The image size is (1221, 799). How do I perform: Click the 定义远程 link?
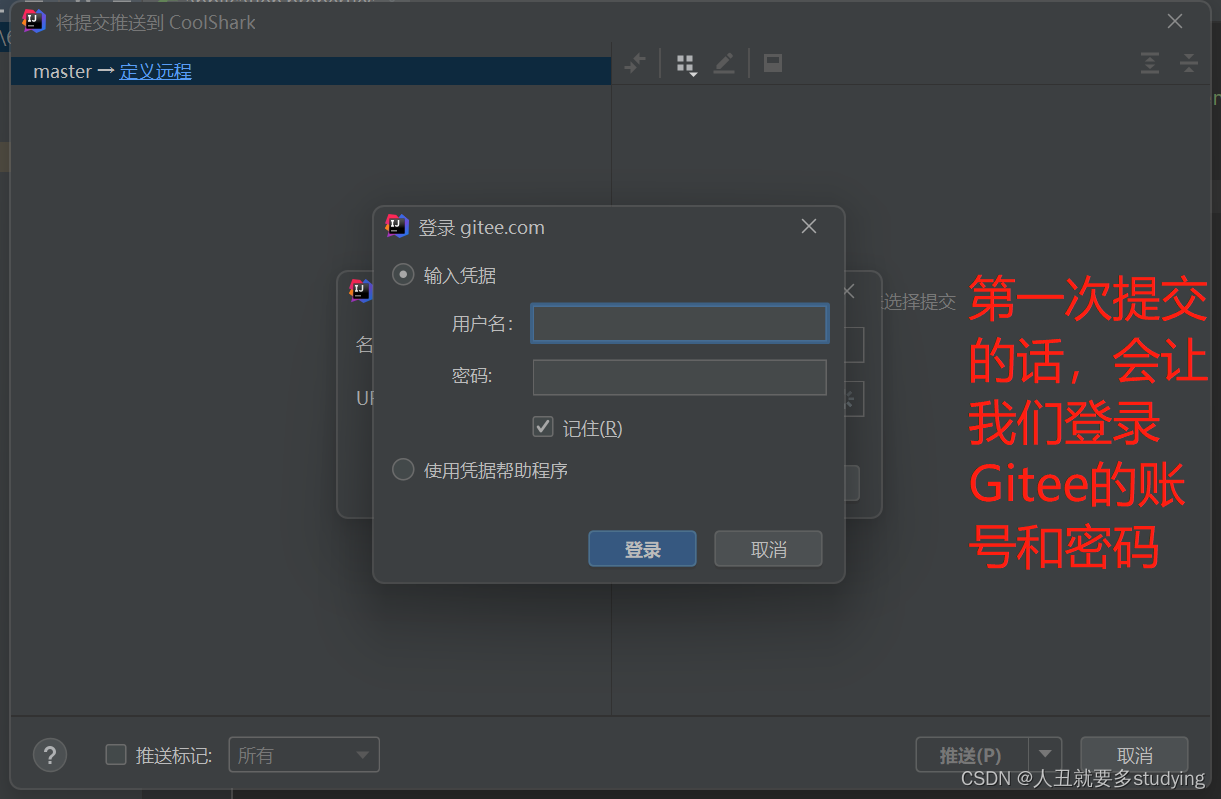[155, 71]
